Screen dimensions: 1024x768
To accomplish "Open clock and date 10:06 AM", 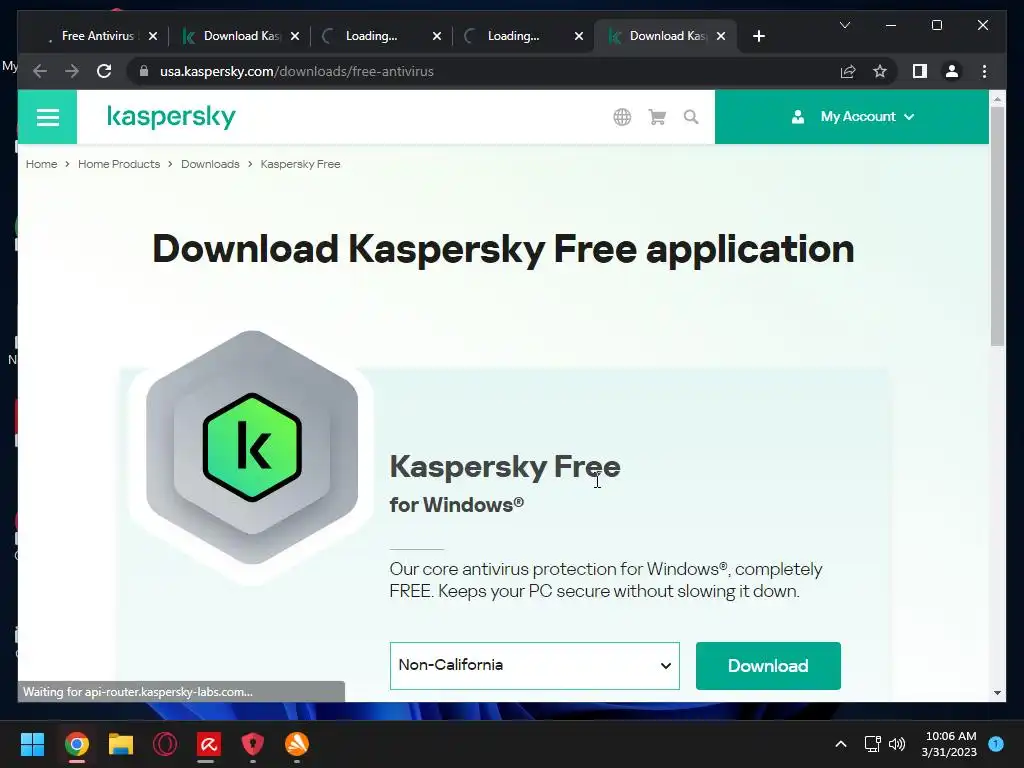I will click(950, 744).
